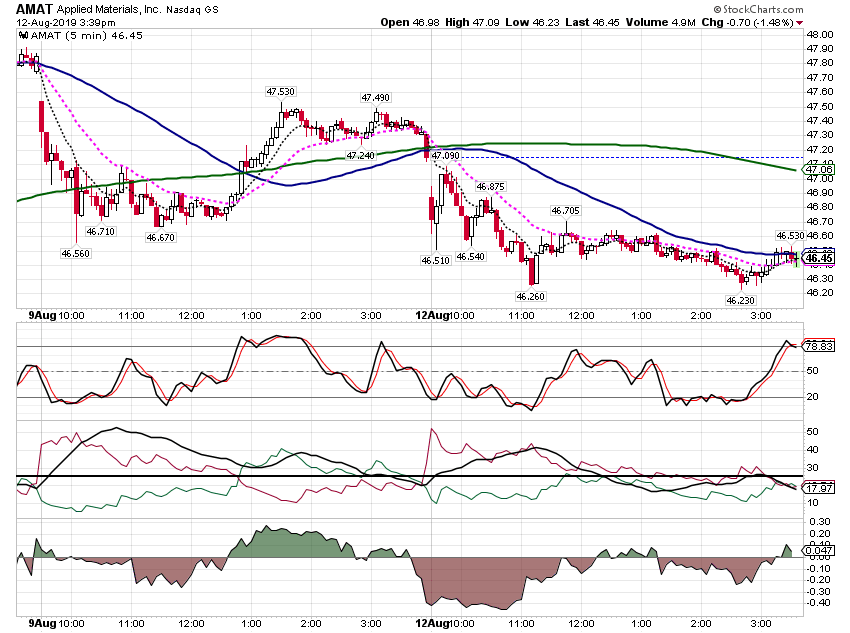This screenshot has width=850, height=633.
Task: Click the 0.047 value tag on the bottom indicator
Action: point(819,551)
